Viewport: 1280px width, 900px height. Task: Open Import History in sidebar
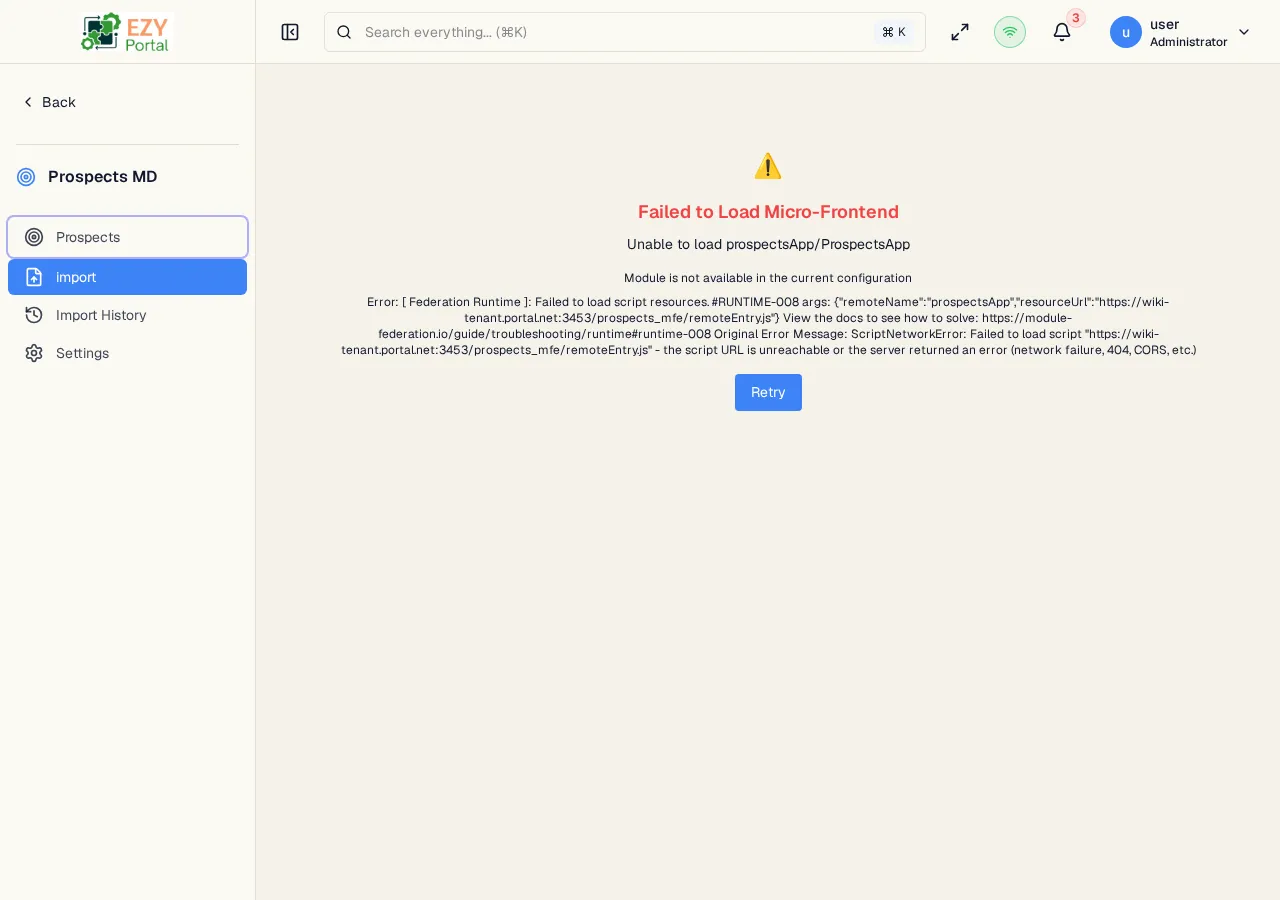pyautogui.click(x=127, y=315)
